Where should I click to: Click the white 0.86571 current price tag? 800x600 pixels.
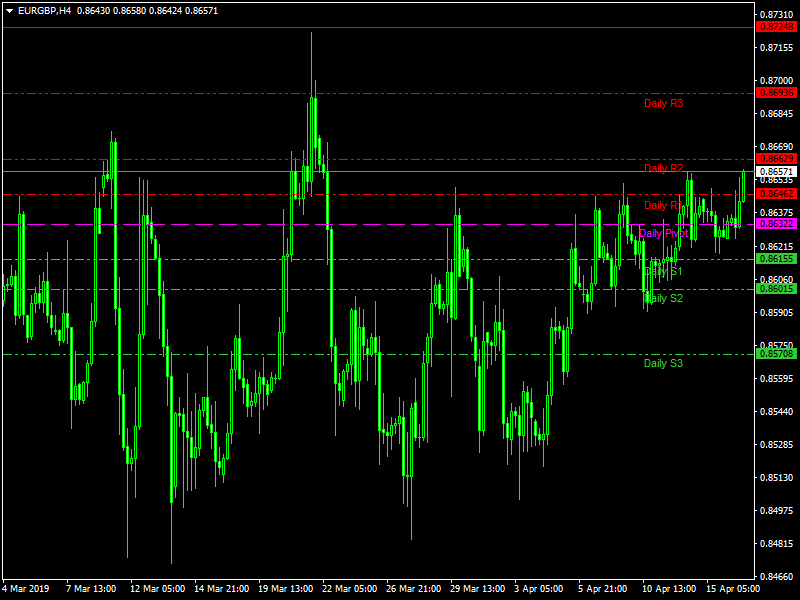pos(776,172)
